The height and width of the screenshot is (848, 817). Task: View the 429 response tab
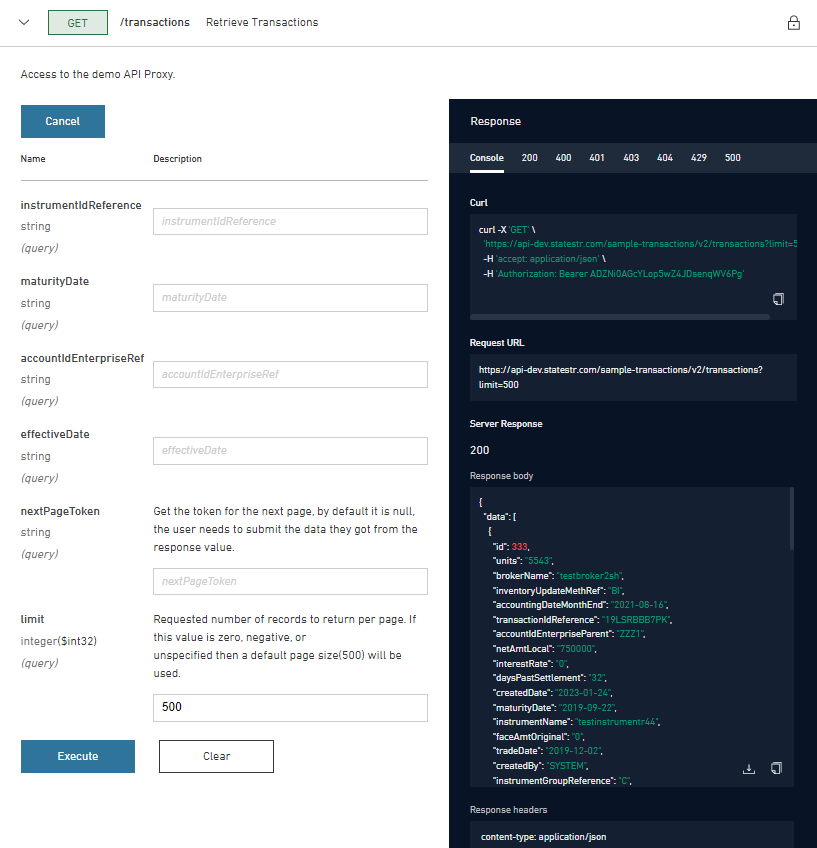click(699, 158)
